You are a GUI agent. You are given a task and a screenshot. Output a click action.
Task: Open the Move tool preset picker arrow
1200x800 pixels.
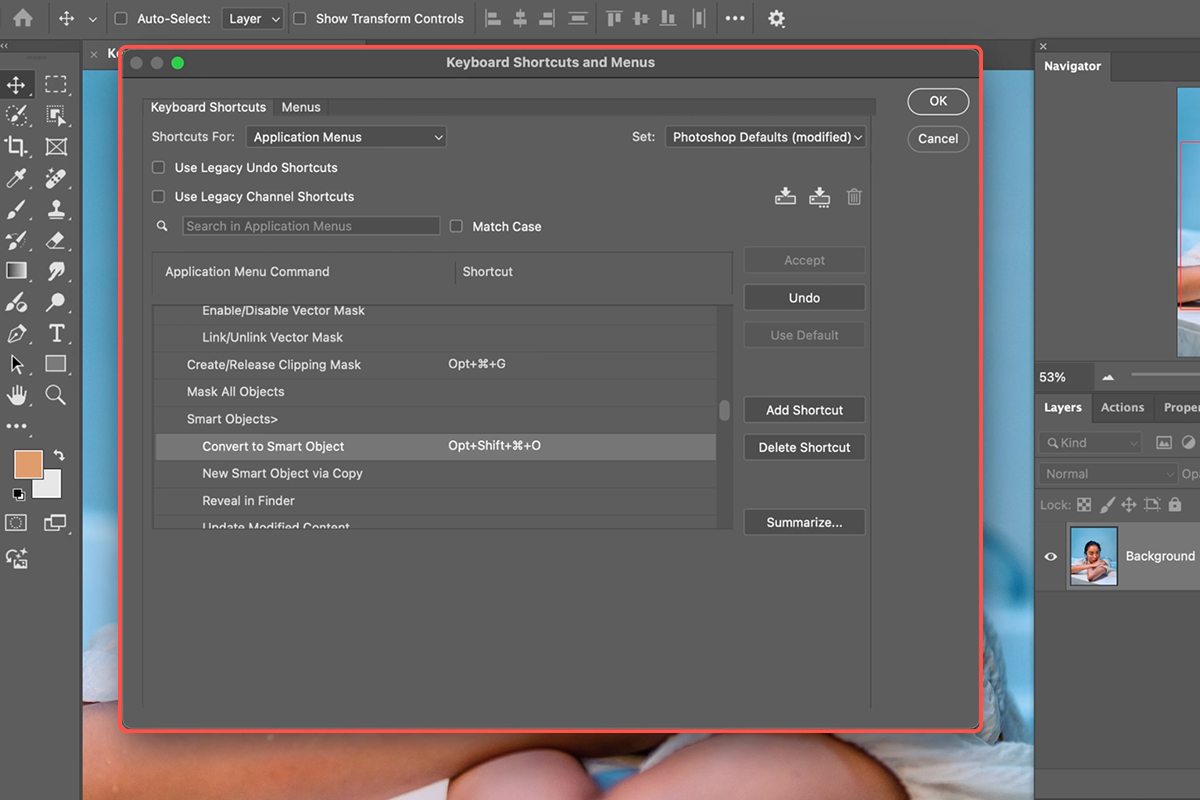point(93,18)
